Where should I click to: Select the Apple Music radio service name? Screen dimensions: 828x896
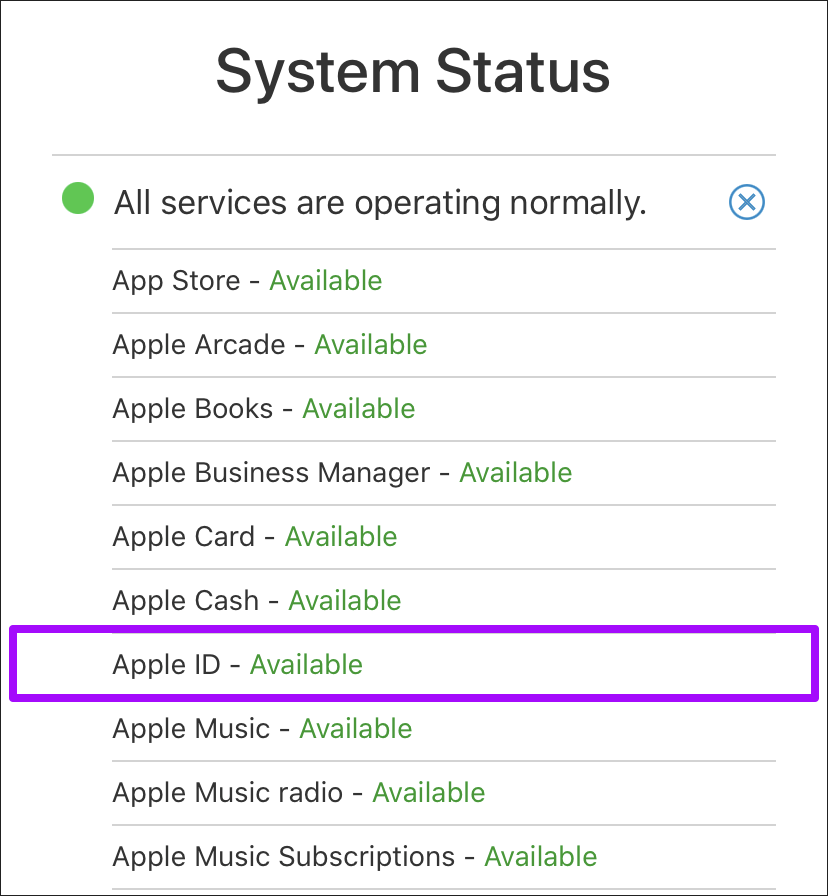[228, 792]
